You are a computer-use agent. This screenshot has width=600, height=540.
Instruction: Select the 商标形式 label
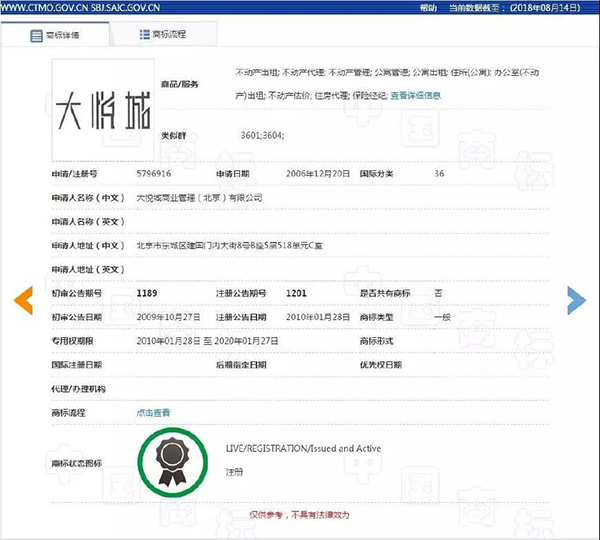click(x=377, y=341)
